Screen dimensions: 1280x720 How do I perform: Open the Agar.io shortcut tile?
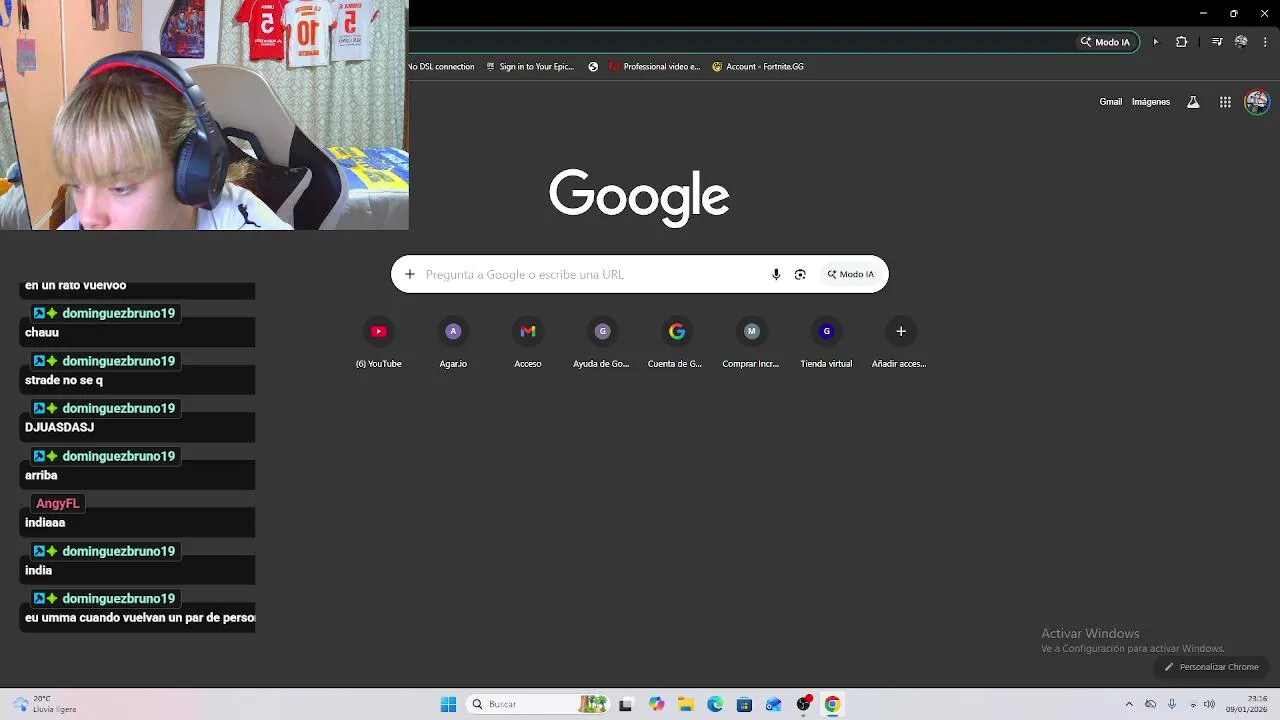453,343
